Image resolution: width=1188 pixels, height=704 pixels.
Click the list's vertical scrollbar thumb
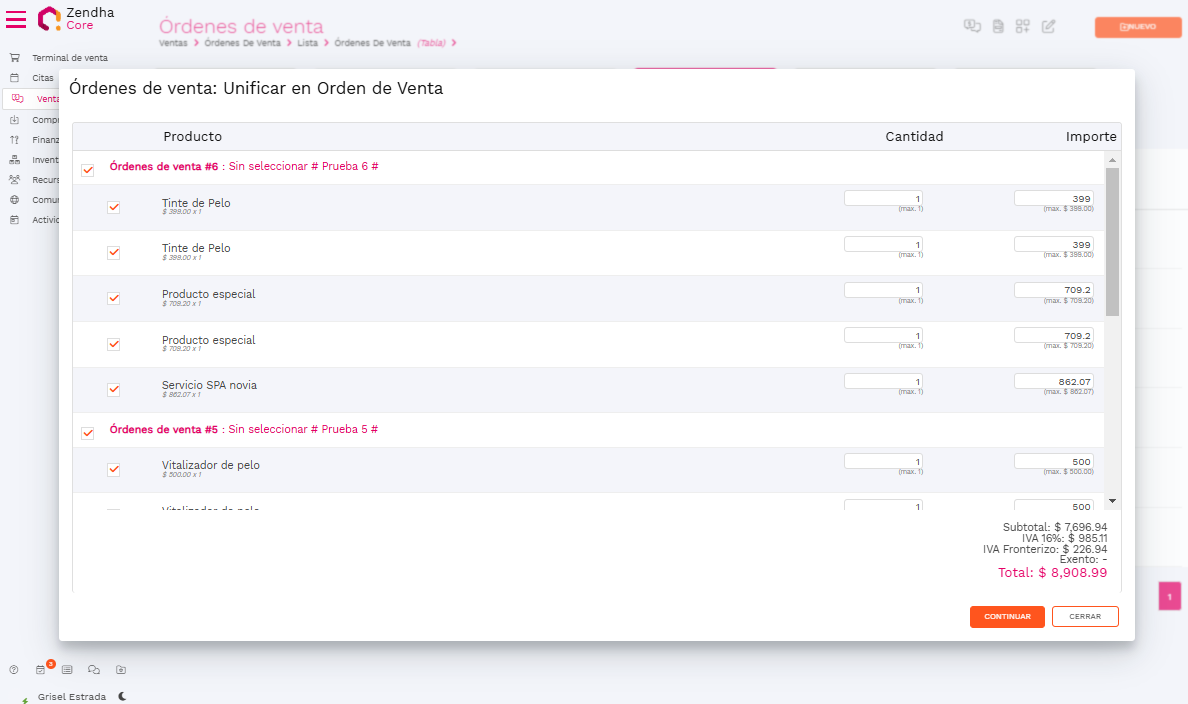click(1112, 240)
